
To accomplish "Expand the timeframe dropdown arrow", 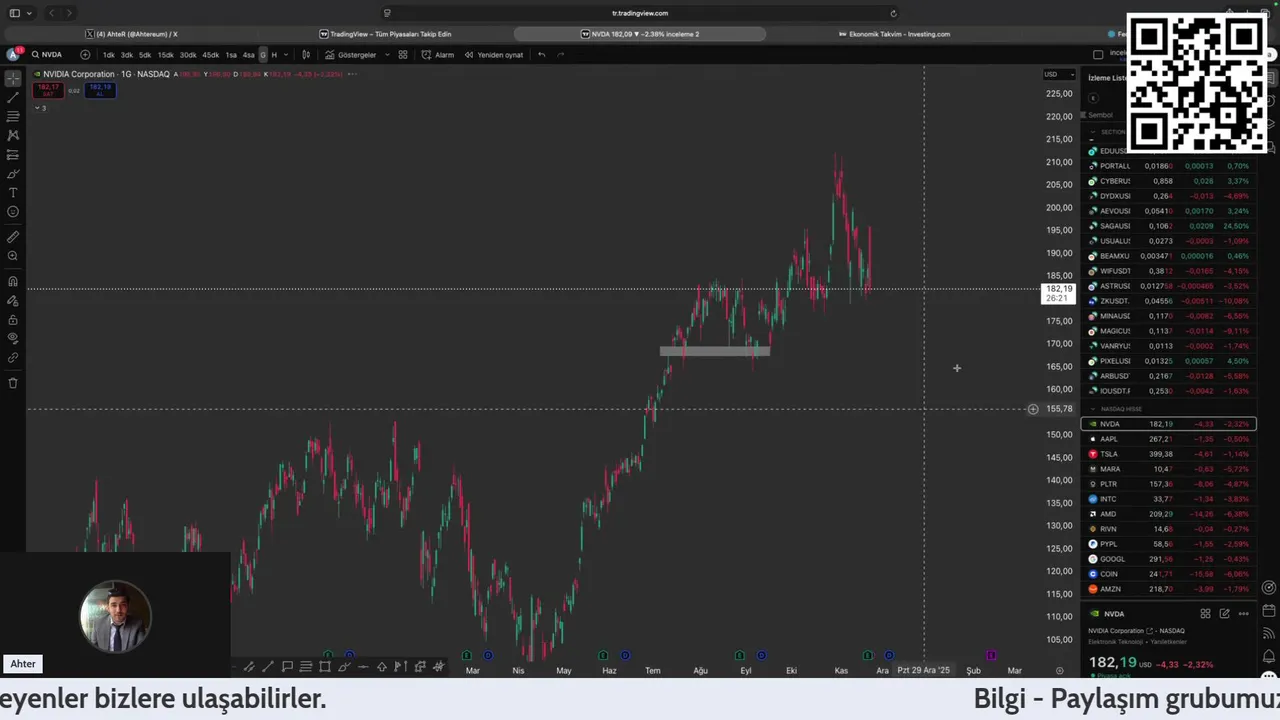I will click(288, 55).
